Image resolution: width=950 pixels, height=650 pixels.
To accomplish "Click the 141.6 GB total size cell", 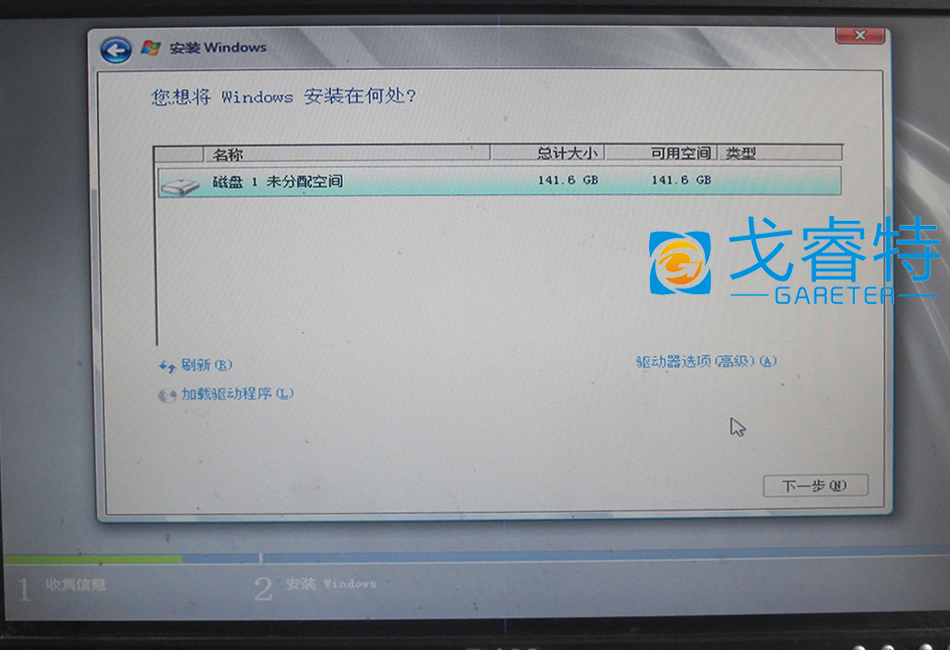I will [567, 181].
